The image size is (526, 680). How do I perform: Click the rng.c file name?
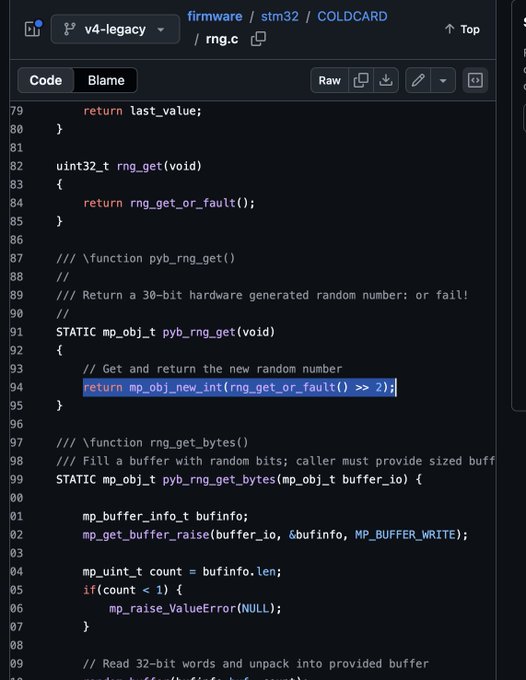coord(222,39)
